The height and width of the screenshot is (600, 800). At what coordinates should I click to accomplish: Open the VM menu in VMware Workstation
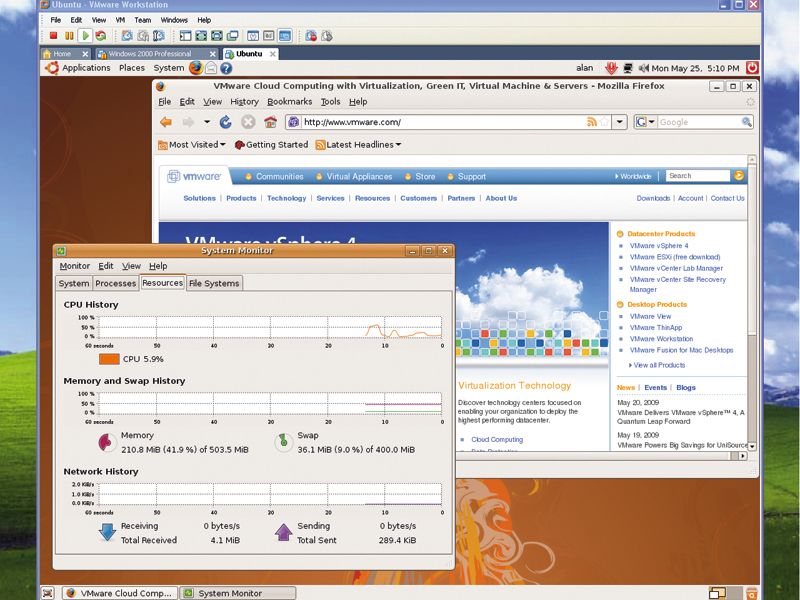(x=120, y=20)
